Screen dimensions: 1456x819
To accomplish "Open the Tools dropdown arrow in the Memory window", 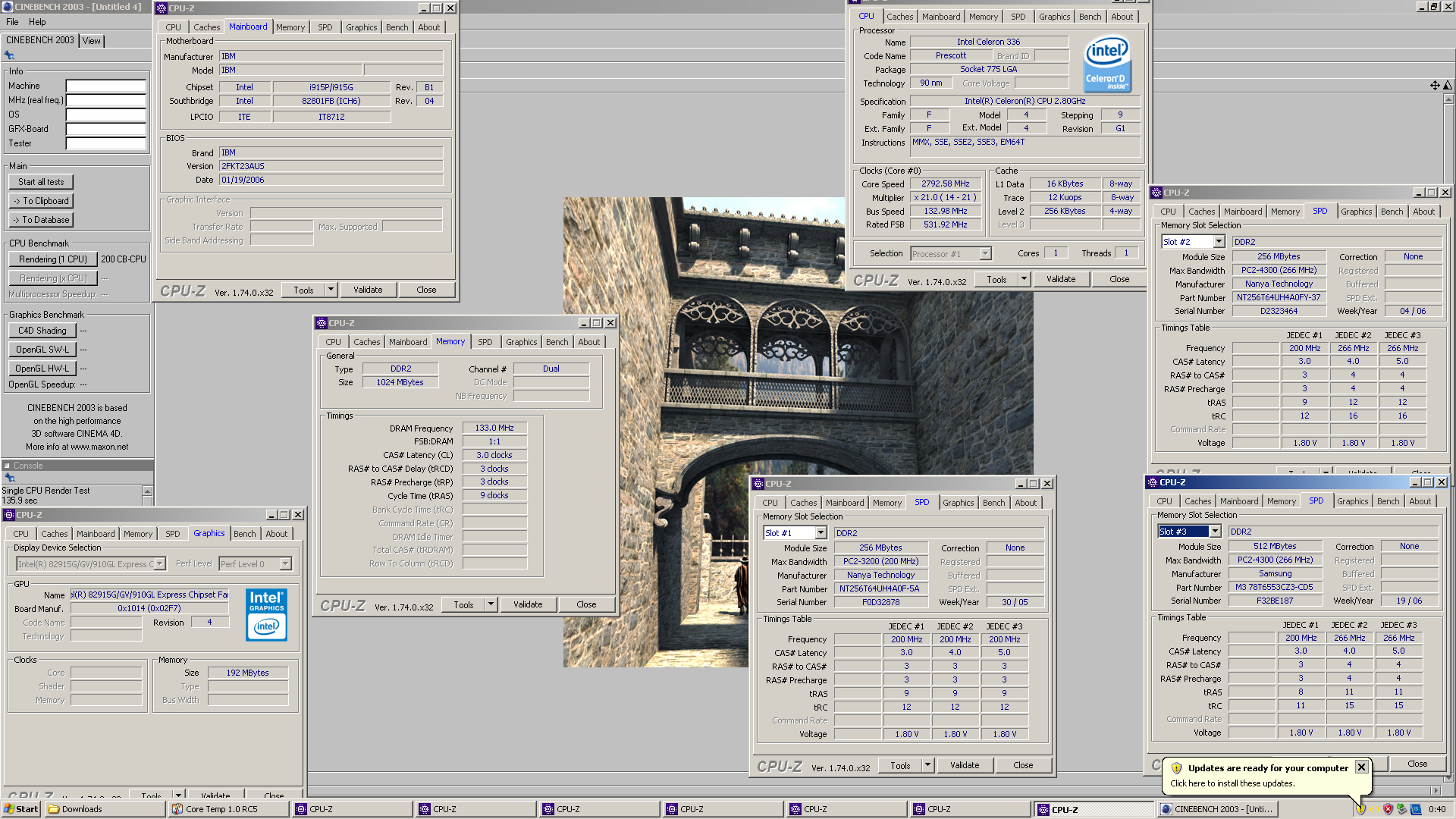I will (491, 604).
